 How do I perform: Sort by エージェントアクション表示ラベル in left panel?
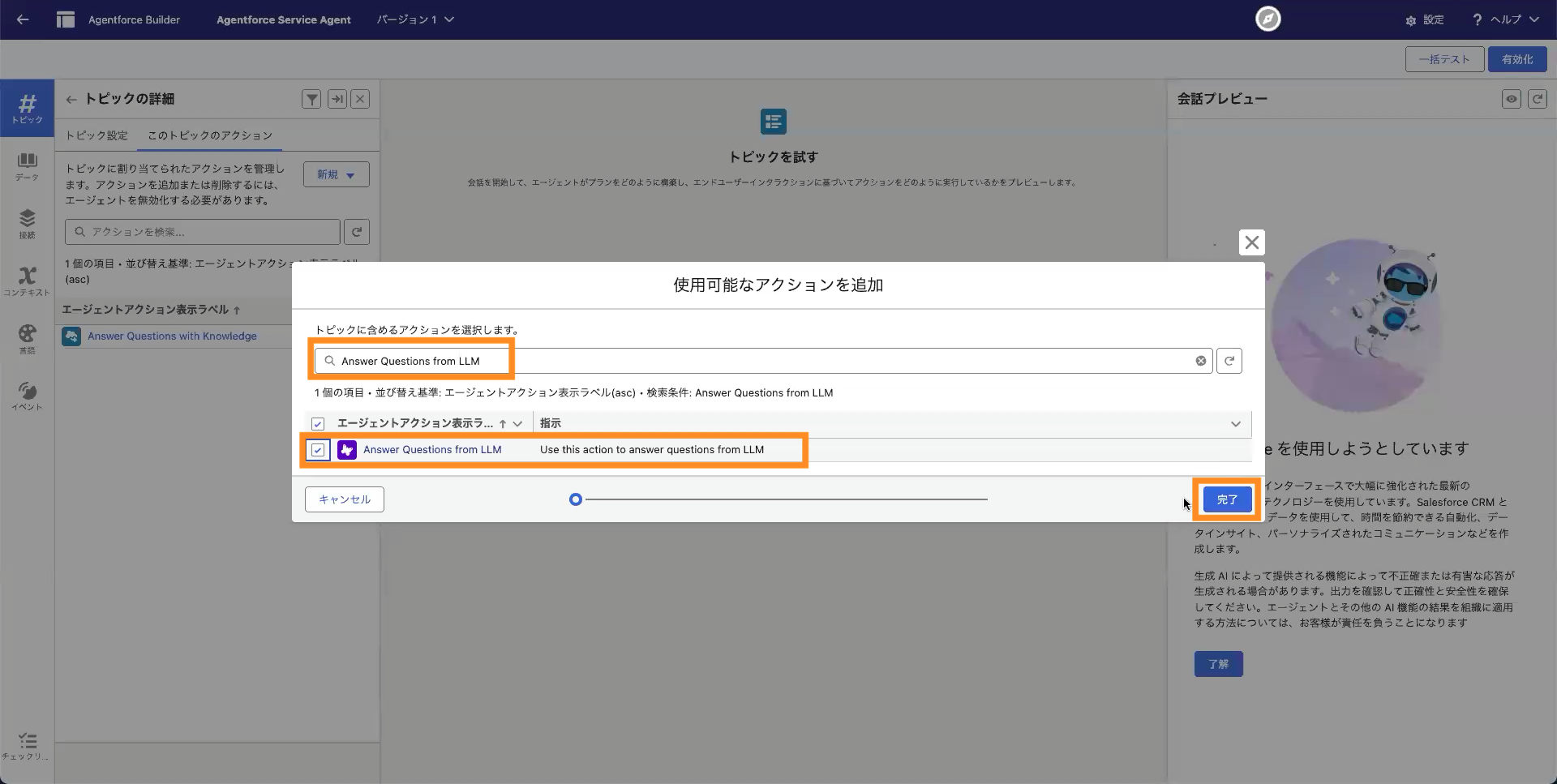(151, 310)
